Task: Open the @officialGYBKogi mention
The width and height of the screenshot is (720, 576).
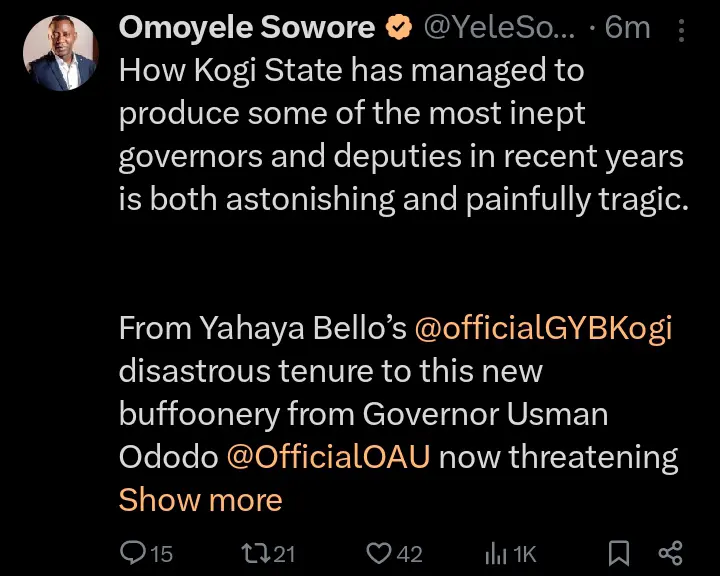Action: (543, 328)
